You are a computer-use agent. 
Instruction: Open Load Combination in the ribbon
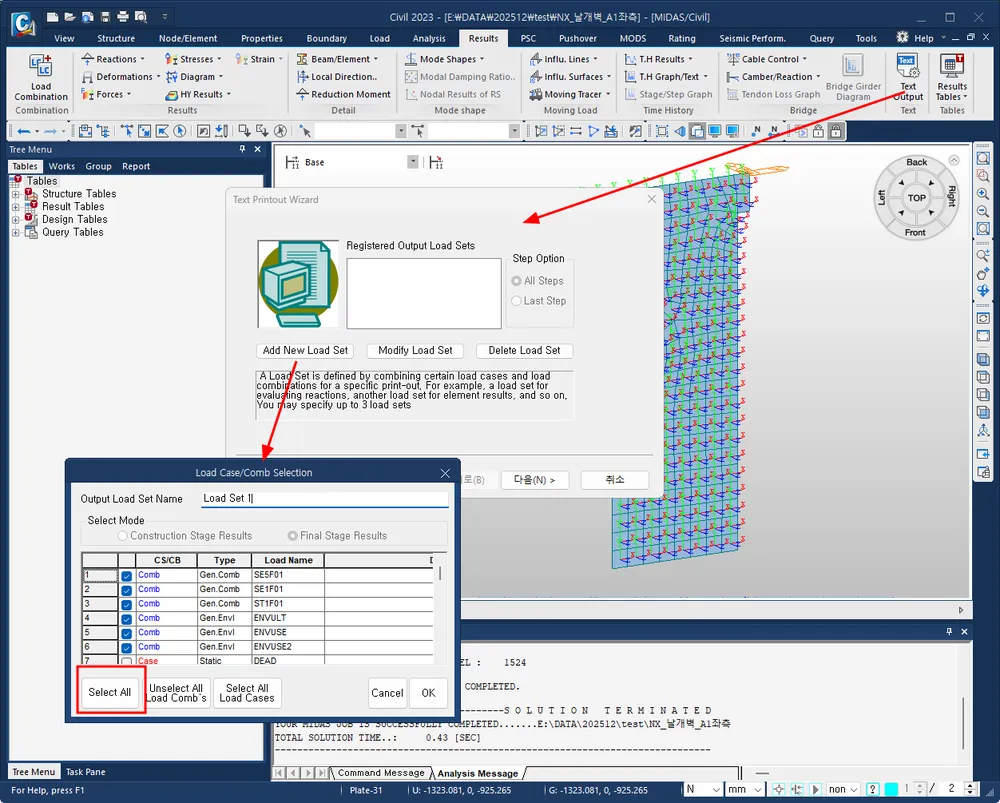[x=41, y=77]
